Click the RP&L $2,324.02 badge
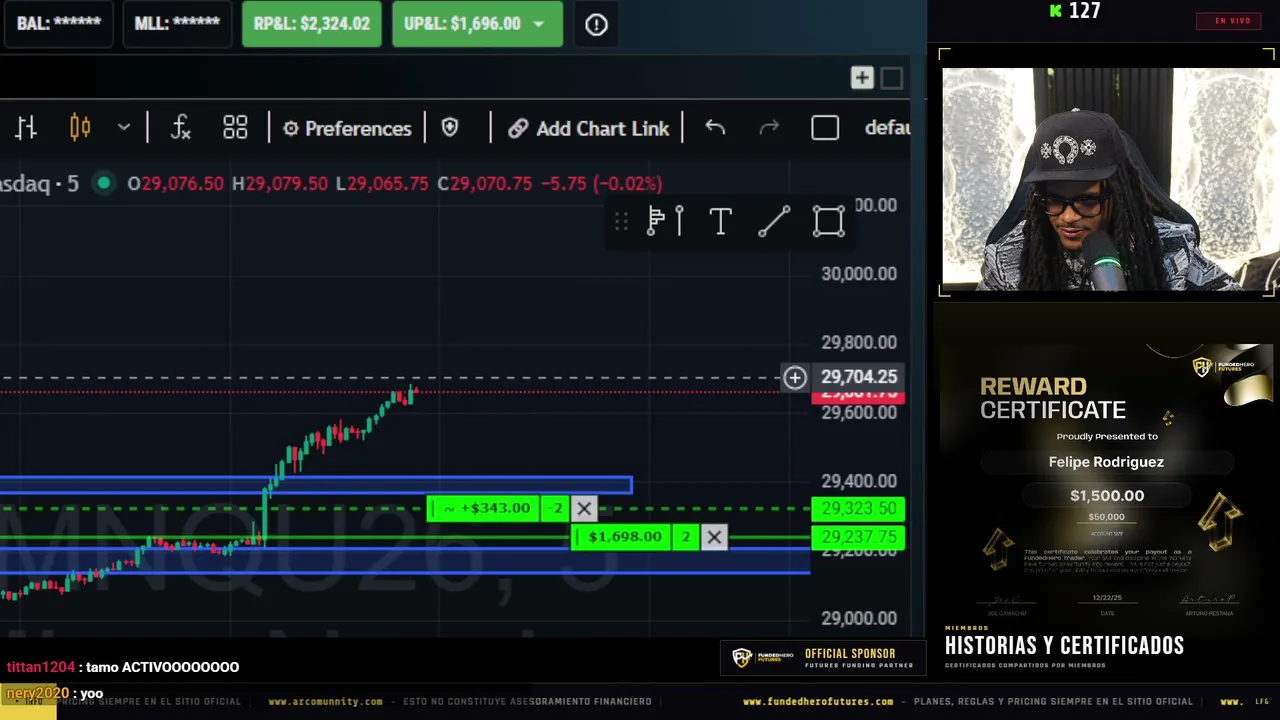 tap(312, 24)
